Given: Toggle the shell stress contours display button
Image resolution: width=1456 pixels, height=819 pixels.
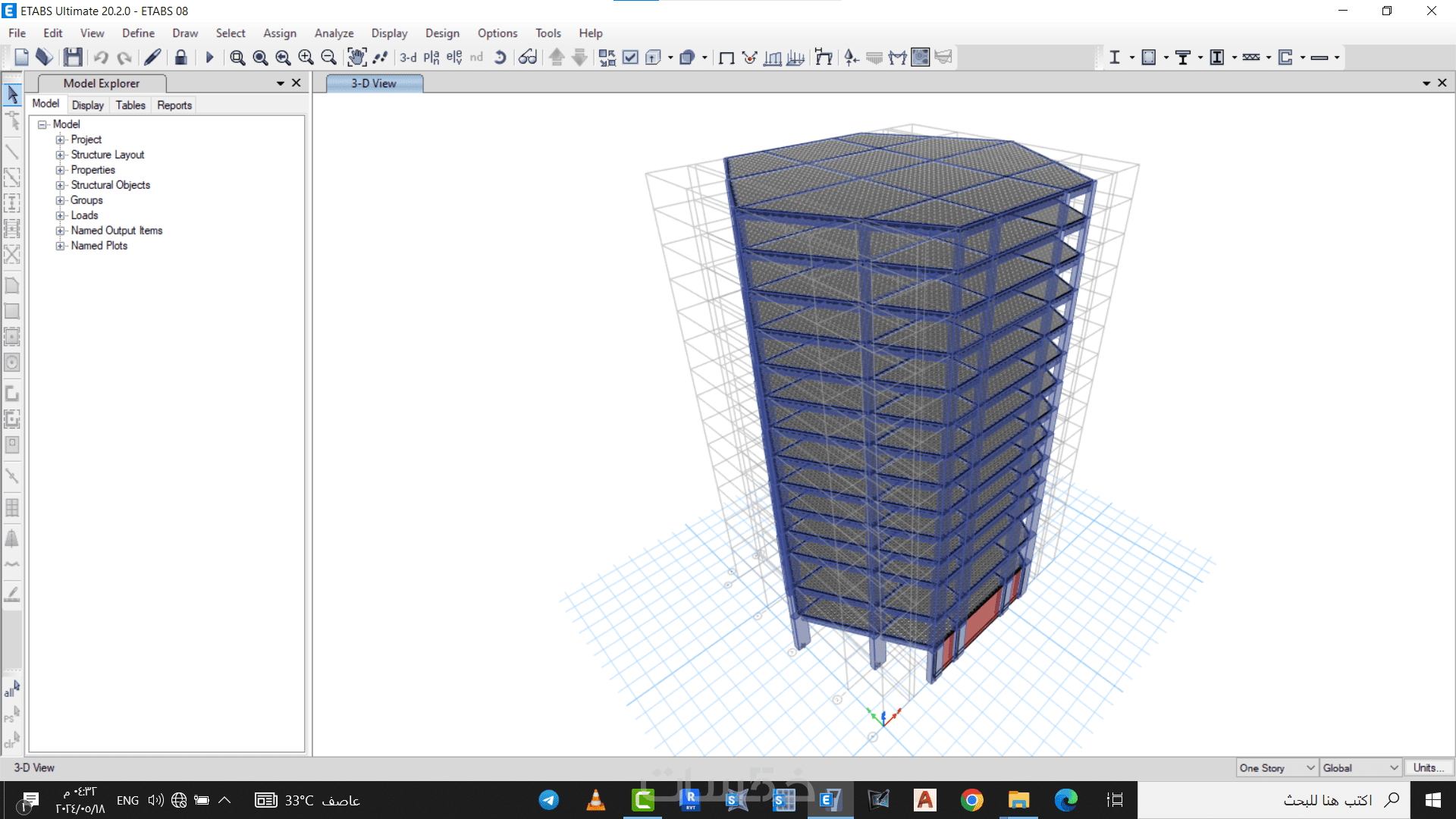Looking at the screenshot, I should pos(920,57).
